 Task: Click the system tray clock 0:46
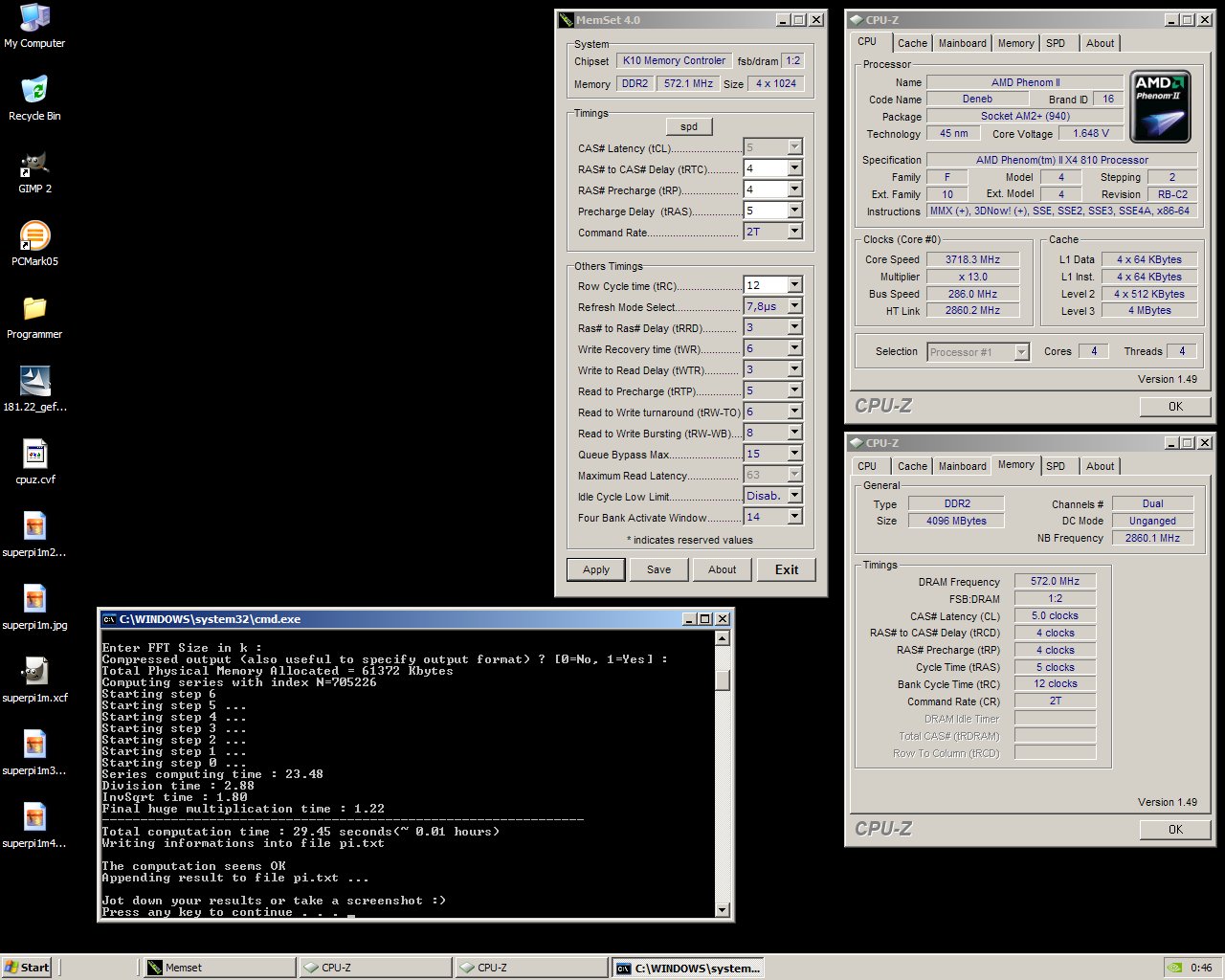click(1201, 968)
